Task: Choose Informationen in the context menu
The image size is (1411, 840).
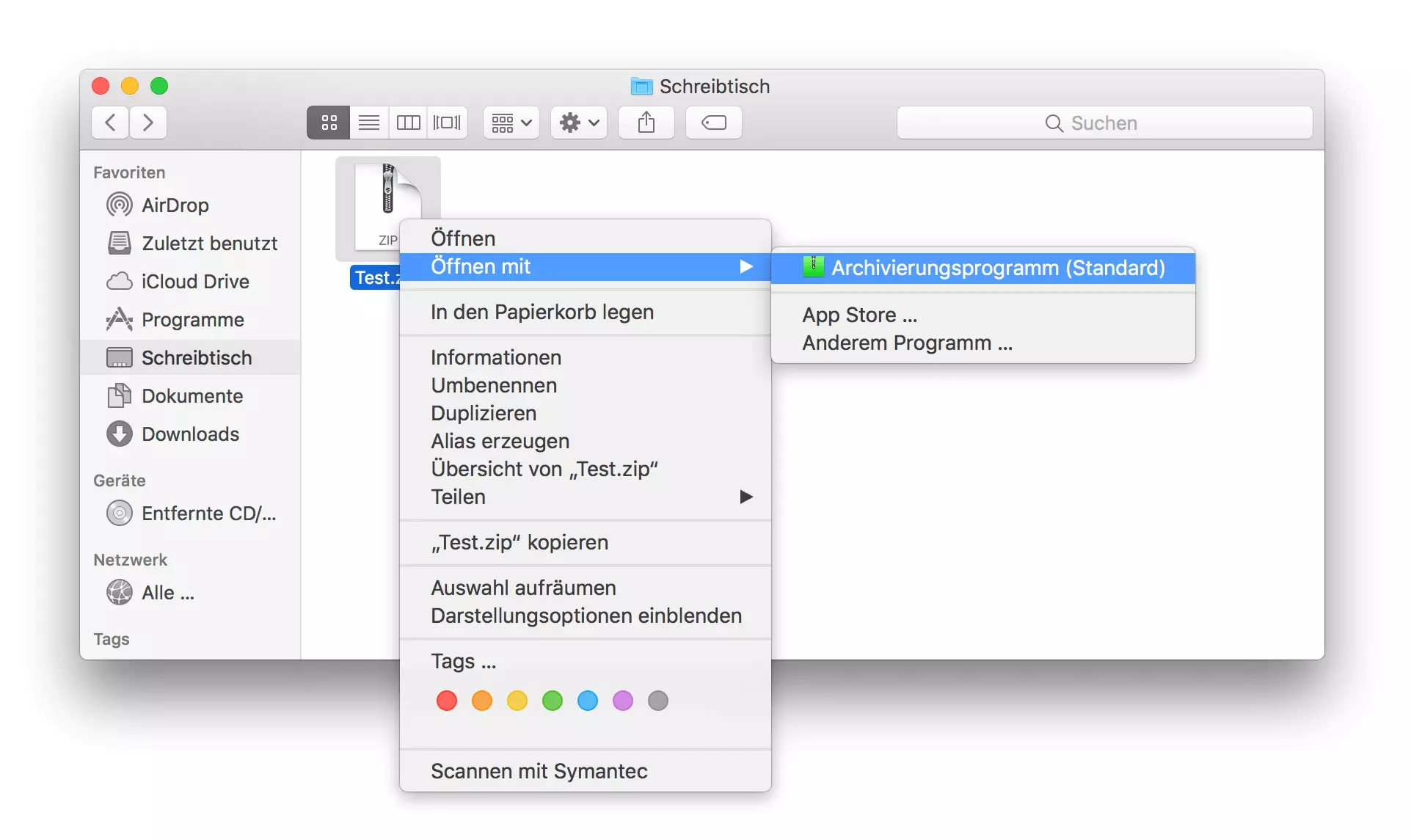Action: 585,357
